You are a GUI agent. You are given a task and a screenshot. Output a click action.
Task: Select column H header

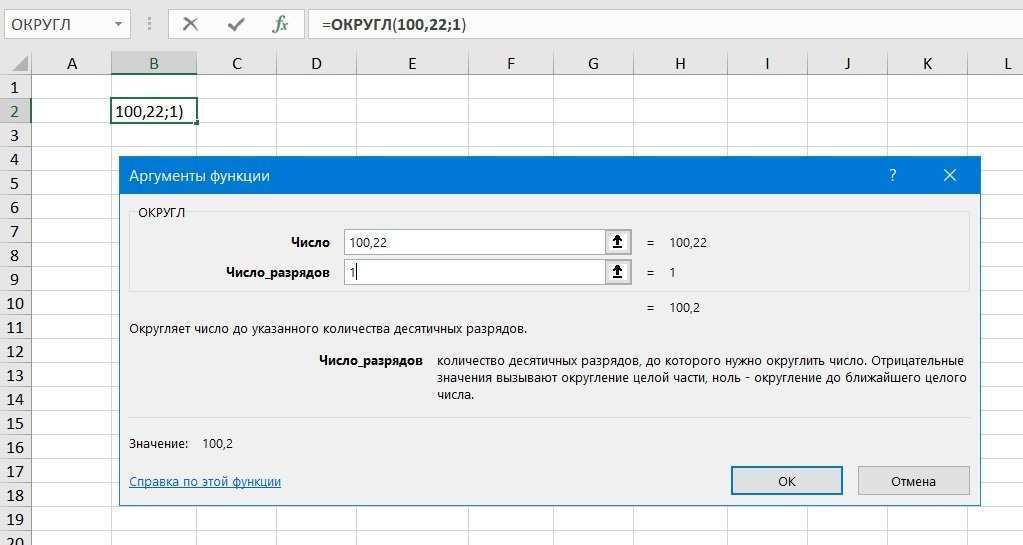click(x=680, y=63)
